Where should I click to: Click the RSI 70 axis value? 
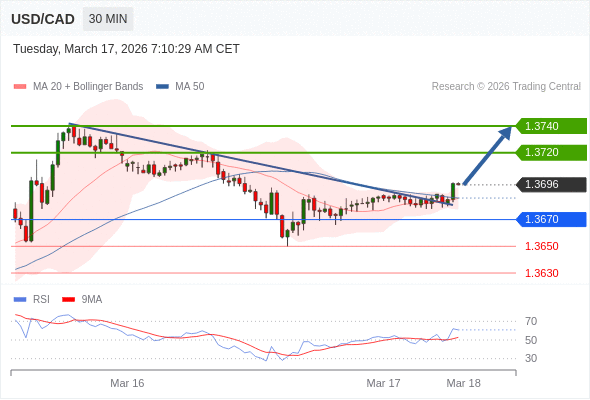click(x=531, y=321)
